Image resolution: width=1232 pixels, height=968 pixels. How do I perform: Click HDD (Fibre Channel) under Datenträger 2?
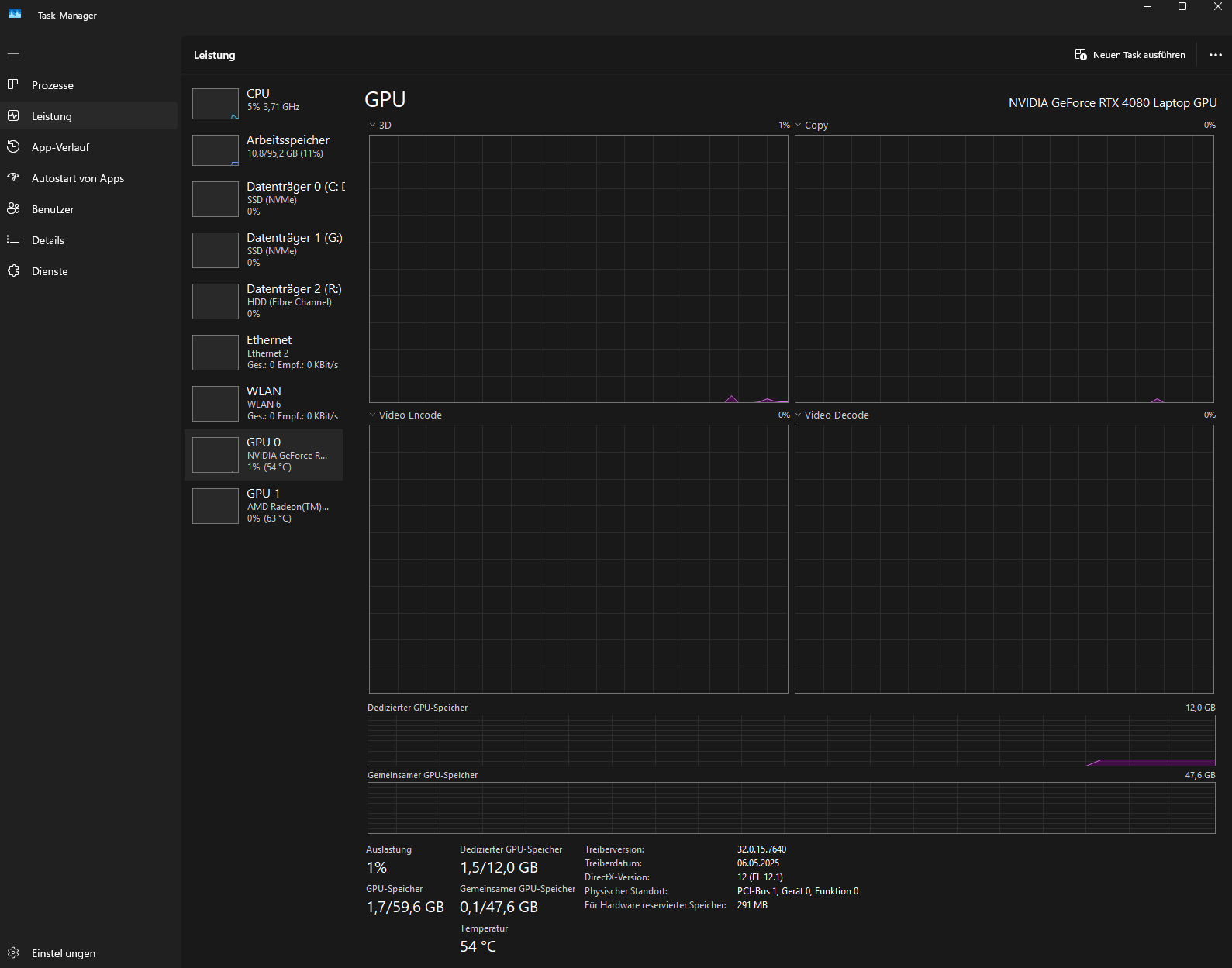pos(289,302)
